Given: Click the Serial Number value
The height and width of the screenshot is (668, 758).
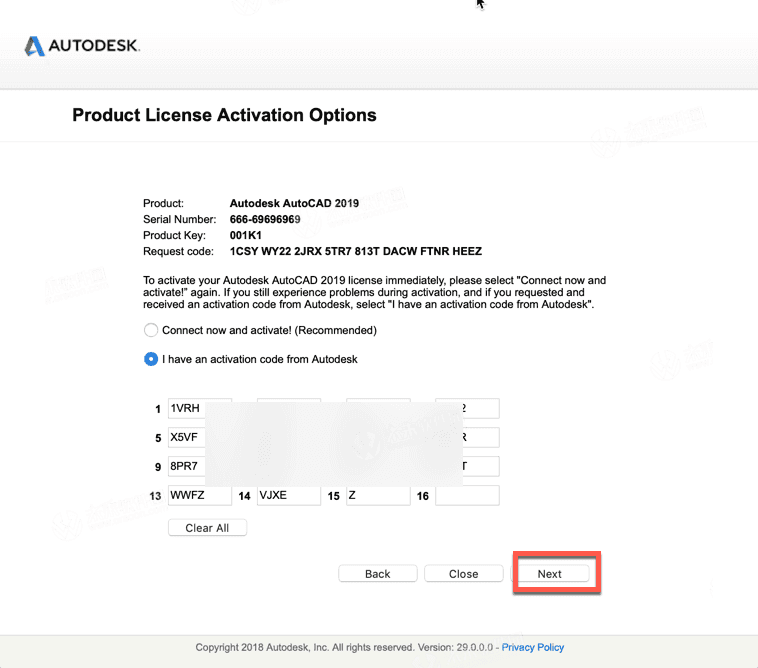Looking at the screenshot, I should pos(265,219).
